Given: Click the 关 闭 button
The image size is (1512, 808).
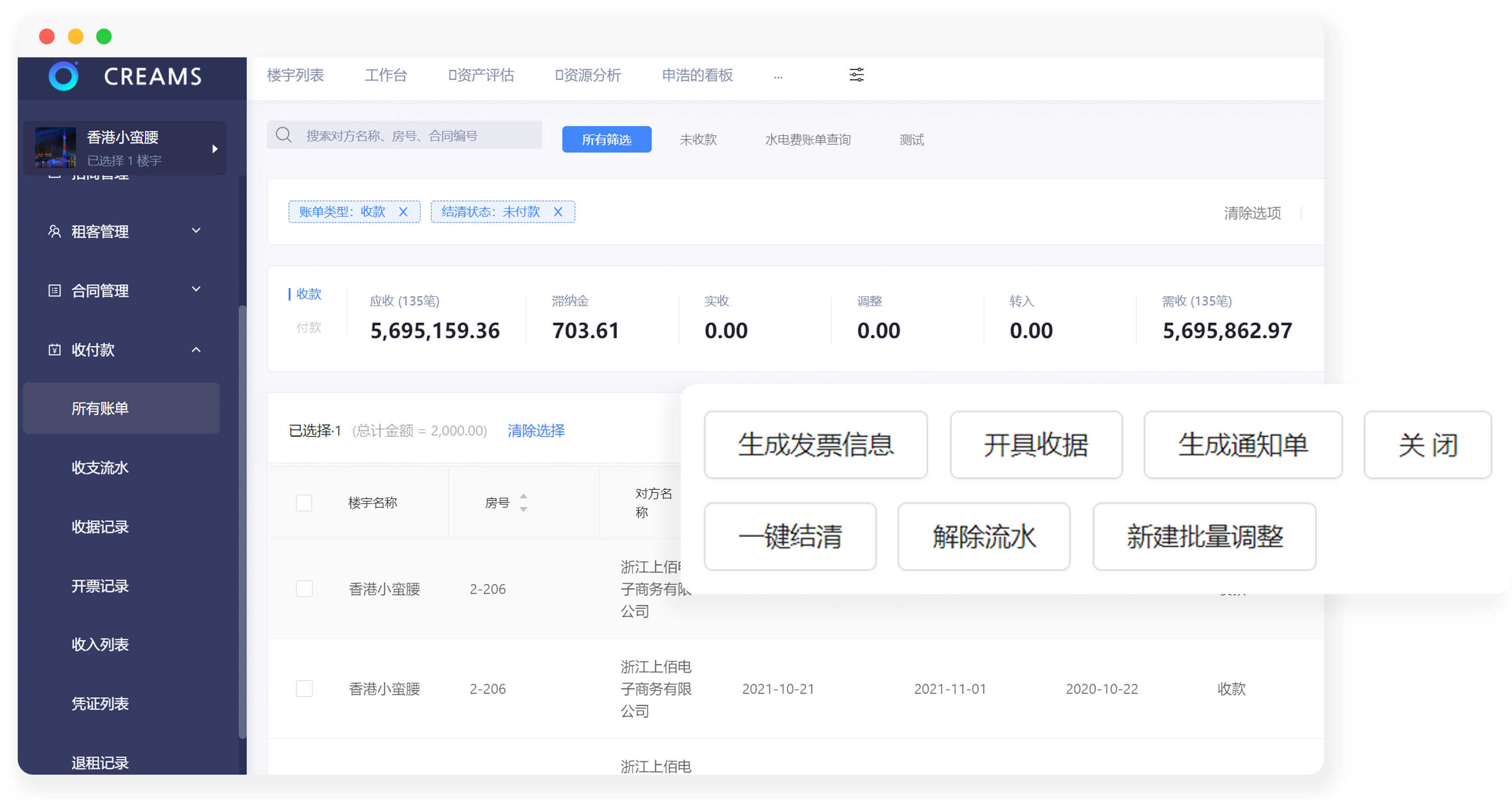Looking at the screenshot, I should 1427,445.
